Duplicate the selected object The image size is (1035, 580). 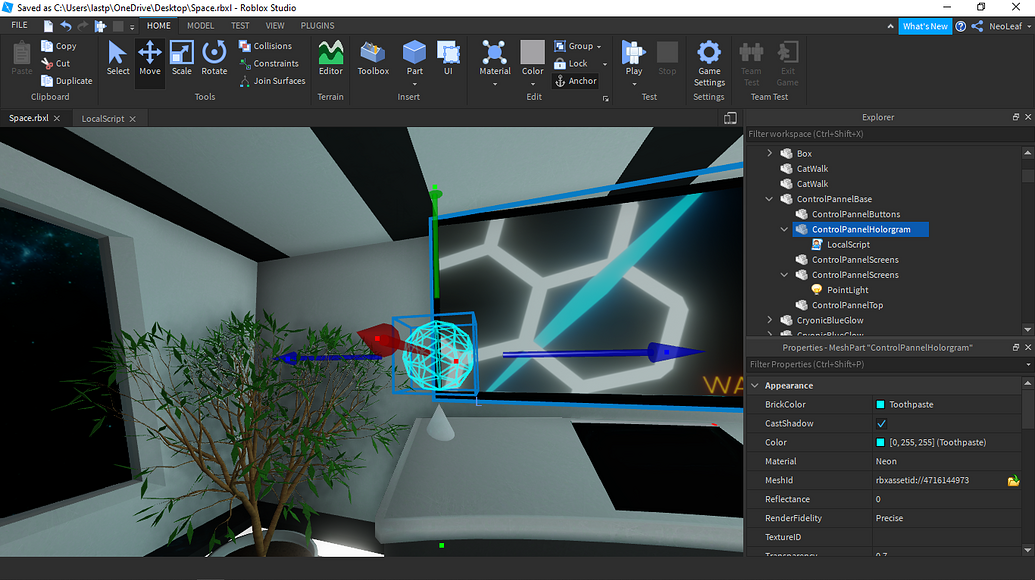click(66, 81)
